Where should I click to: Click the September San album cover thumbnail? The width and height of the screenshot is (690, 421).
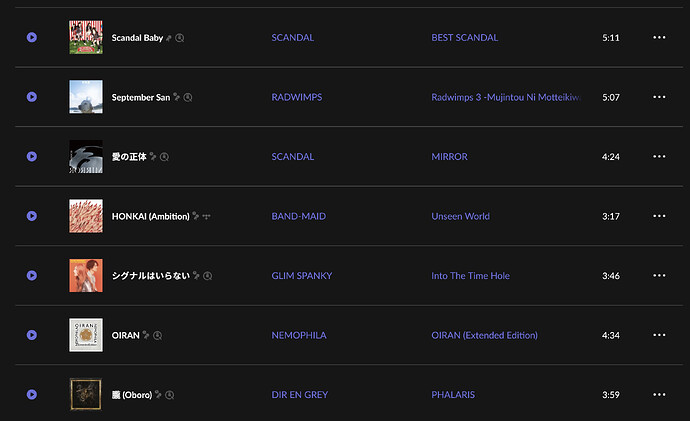coord(86,97)
